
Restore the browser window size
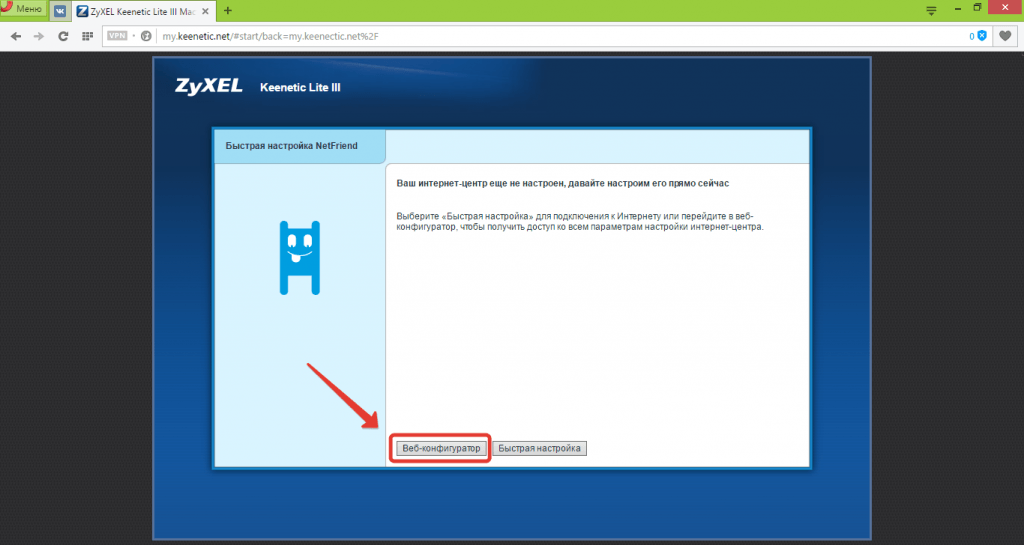click(978, 8)
